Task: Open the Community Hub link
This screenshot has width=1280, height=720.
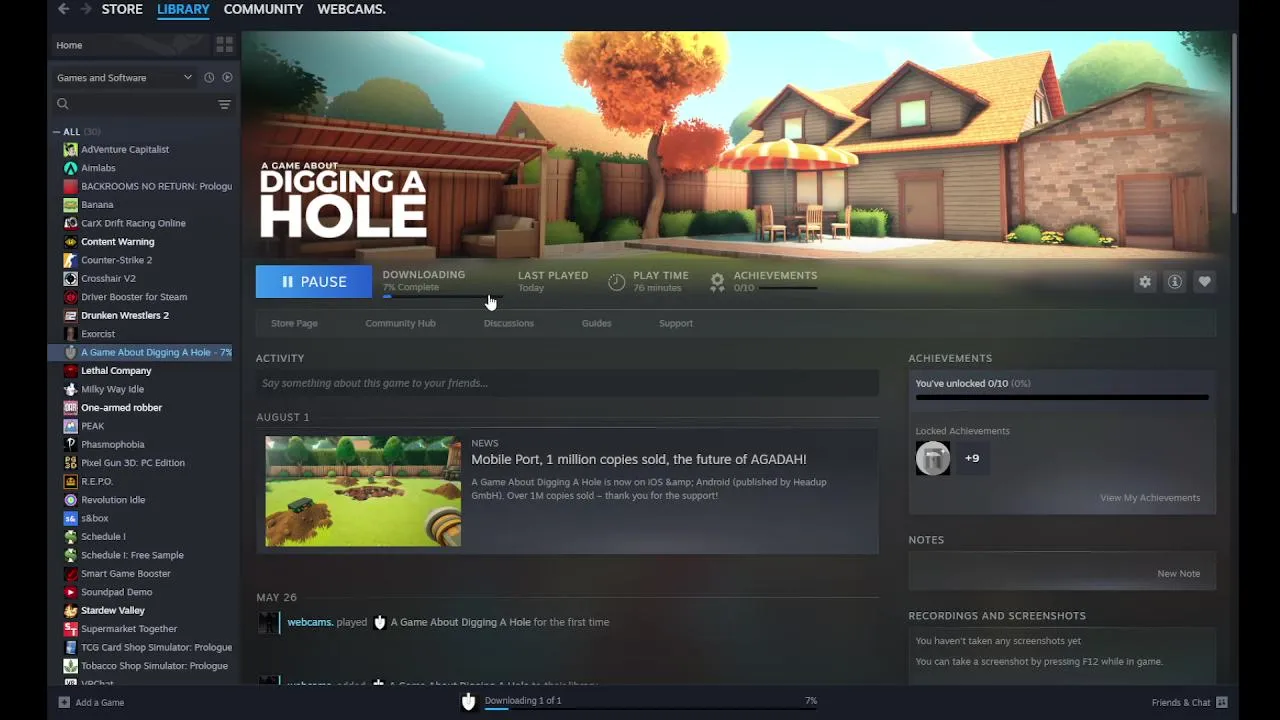Action: coord(400,323)
